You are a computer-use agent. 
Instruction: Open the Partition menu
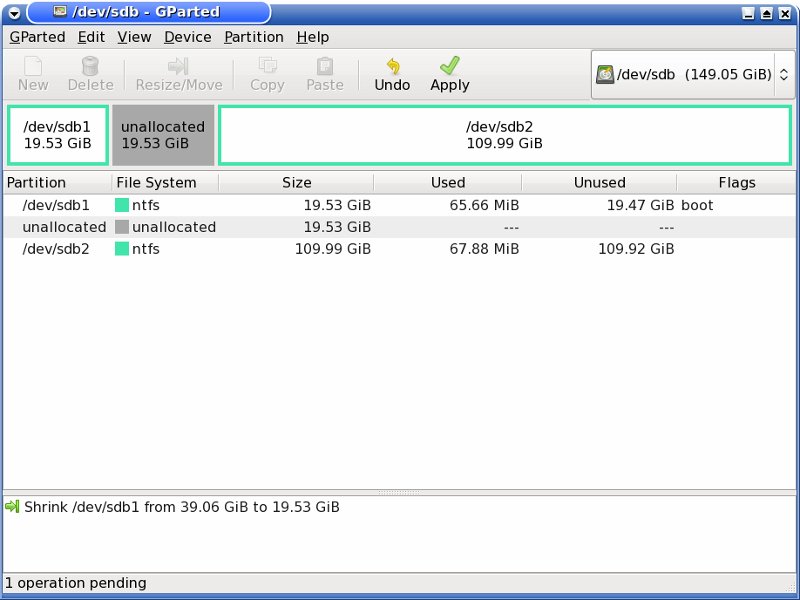253,37
